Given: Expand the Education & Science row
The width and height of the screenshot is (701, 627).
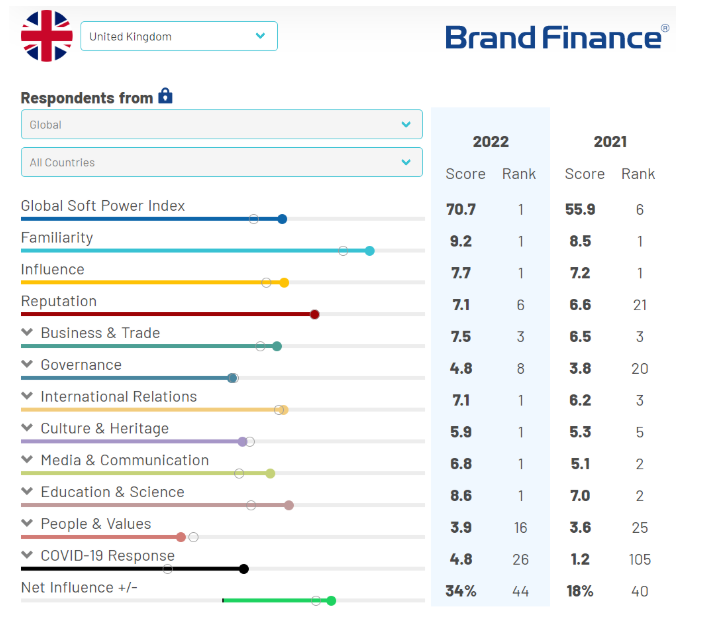Looking at the screenshot, I should tap(27, 493).
